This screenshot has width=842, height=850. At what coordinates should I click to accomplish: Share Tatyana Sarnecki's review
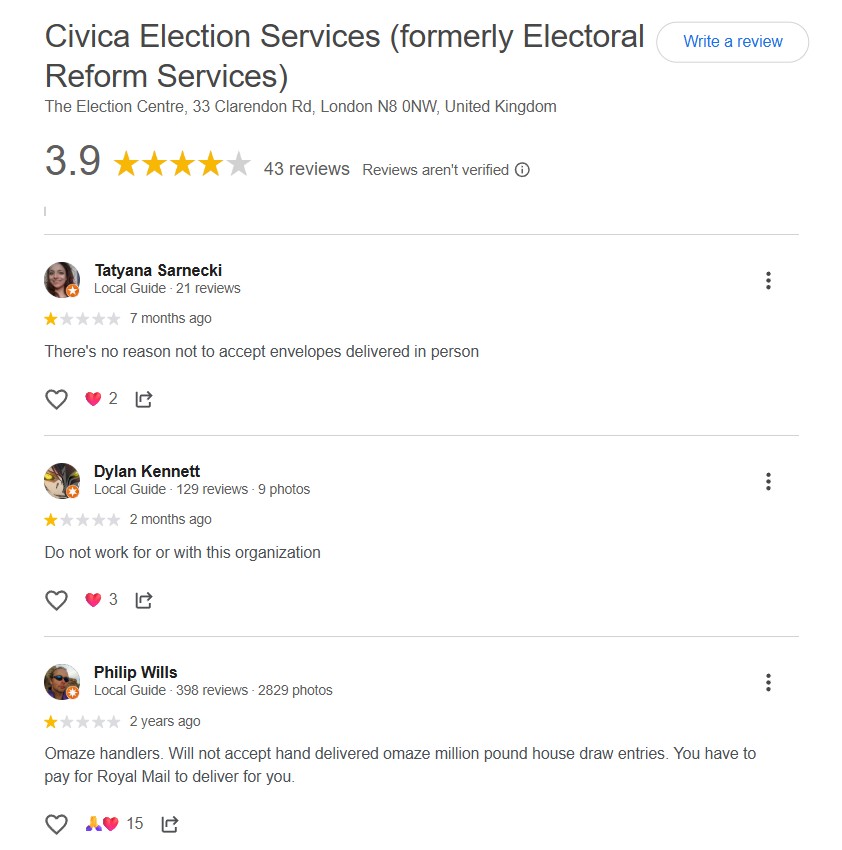click(x=143, y=399)
